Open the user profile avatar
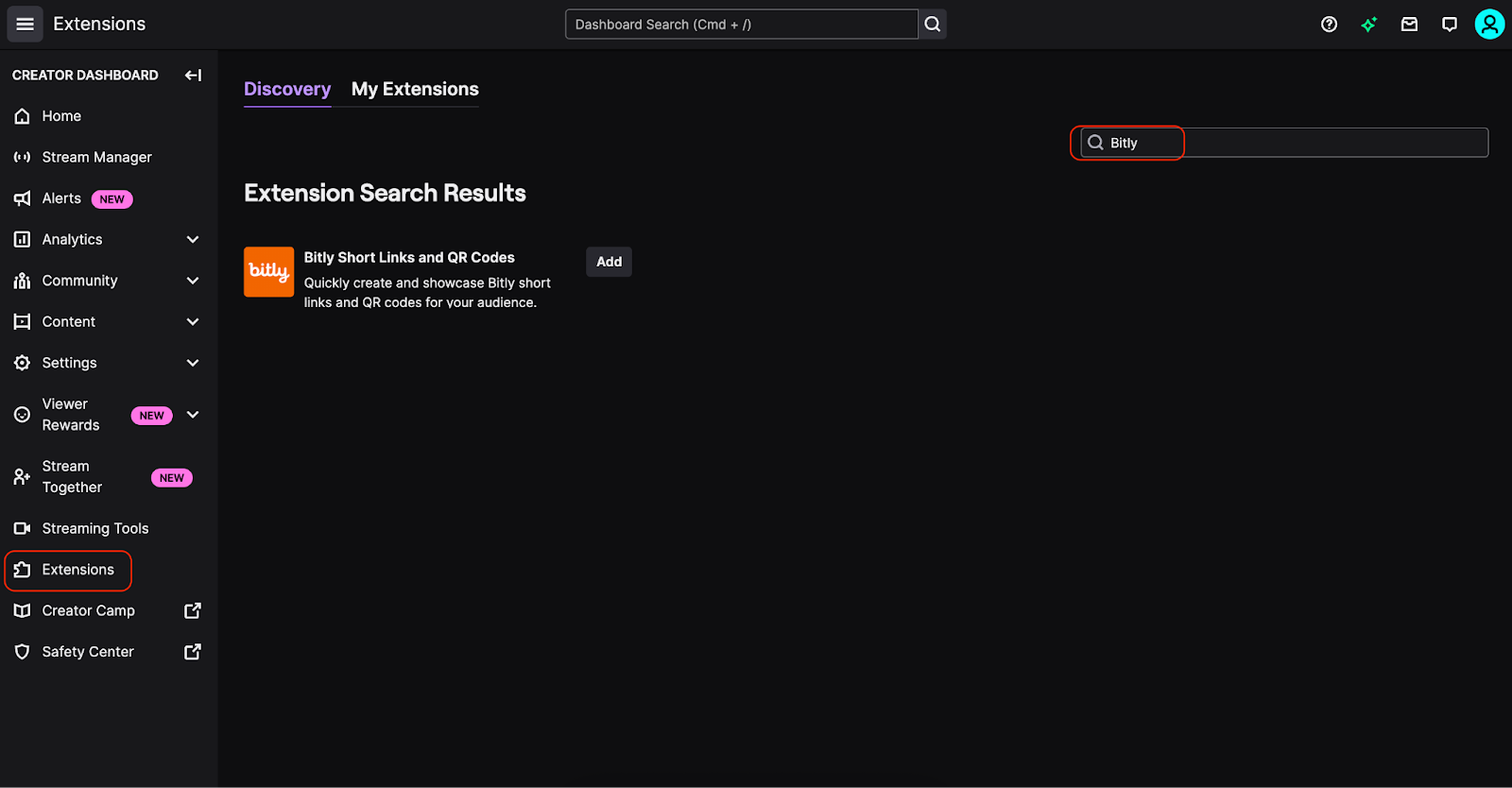 (x=1489, y=24)
